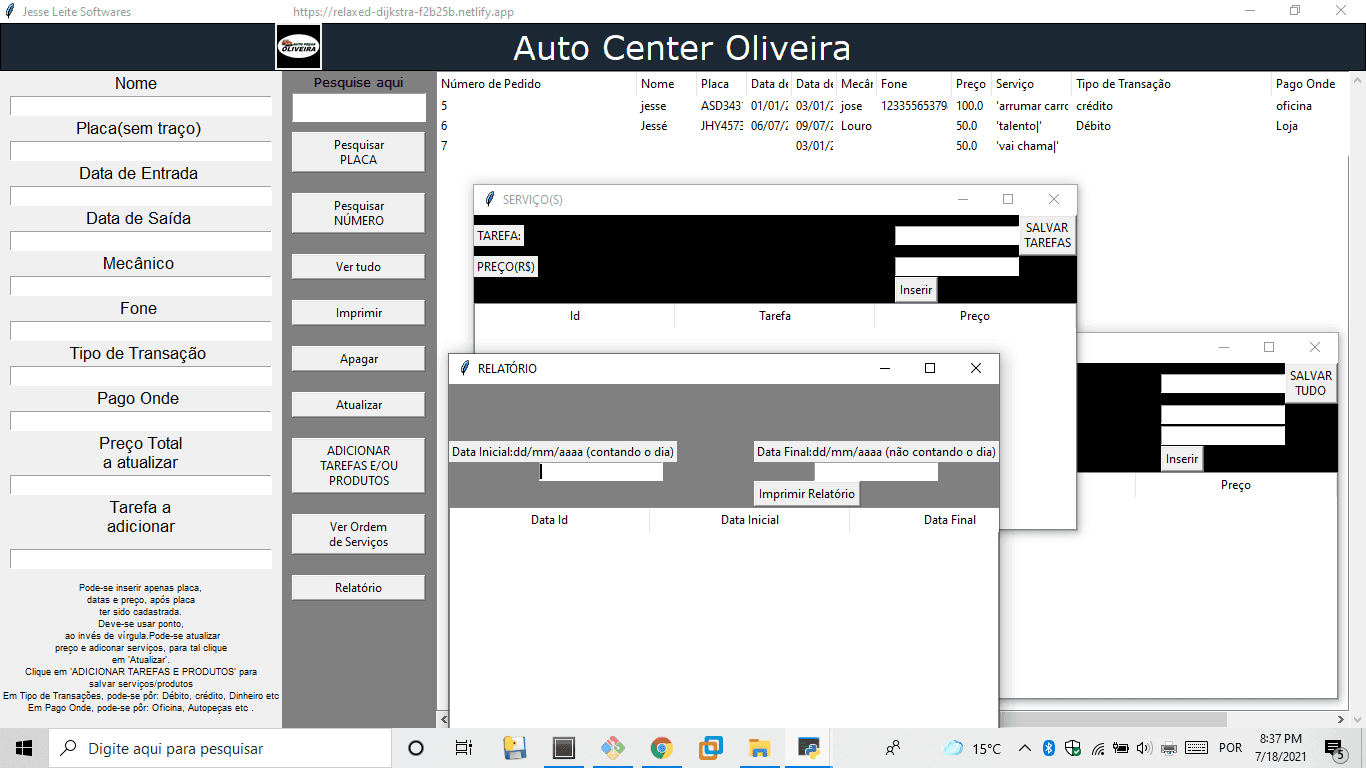Click the Número de Pedido column header
The width and height of the screenshot is (1366, 768).
491,84
